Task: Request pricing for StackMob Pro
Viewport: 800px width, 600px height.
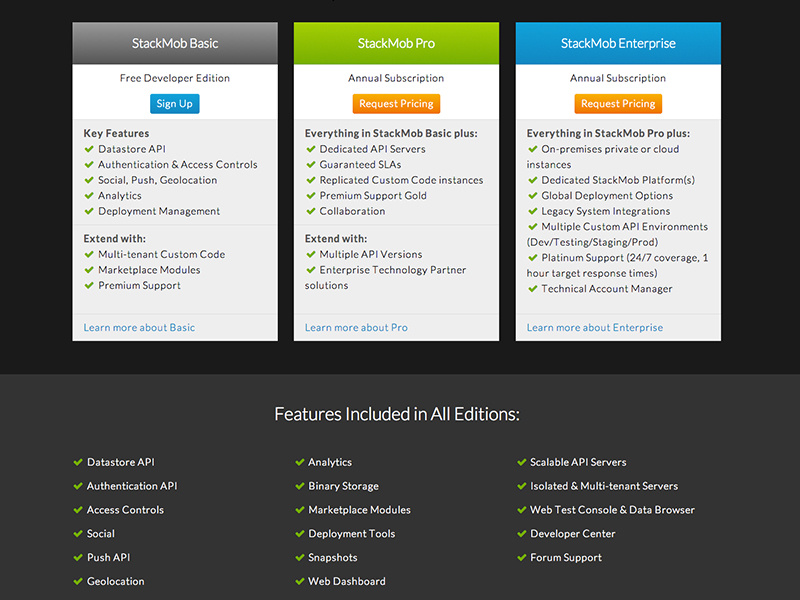Action: pyautogui.click(x=396, y=104)
